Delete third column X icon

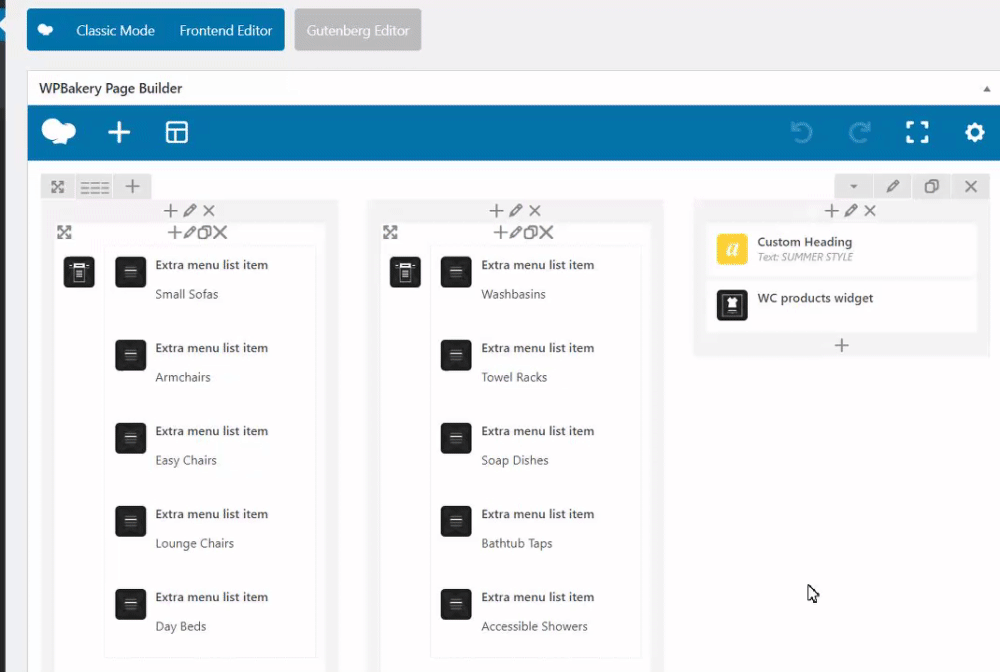coord(870,210)
